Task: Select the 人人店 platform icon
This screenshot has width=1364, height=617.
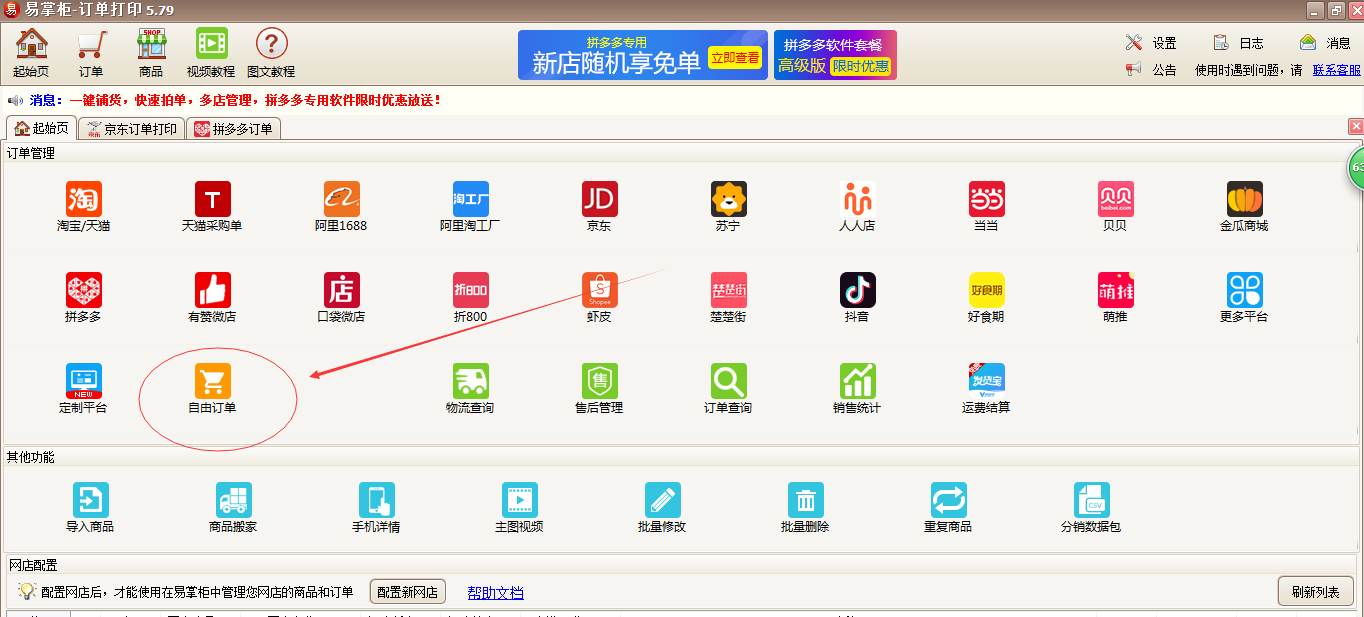Action: tap(858, 200)
